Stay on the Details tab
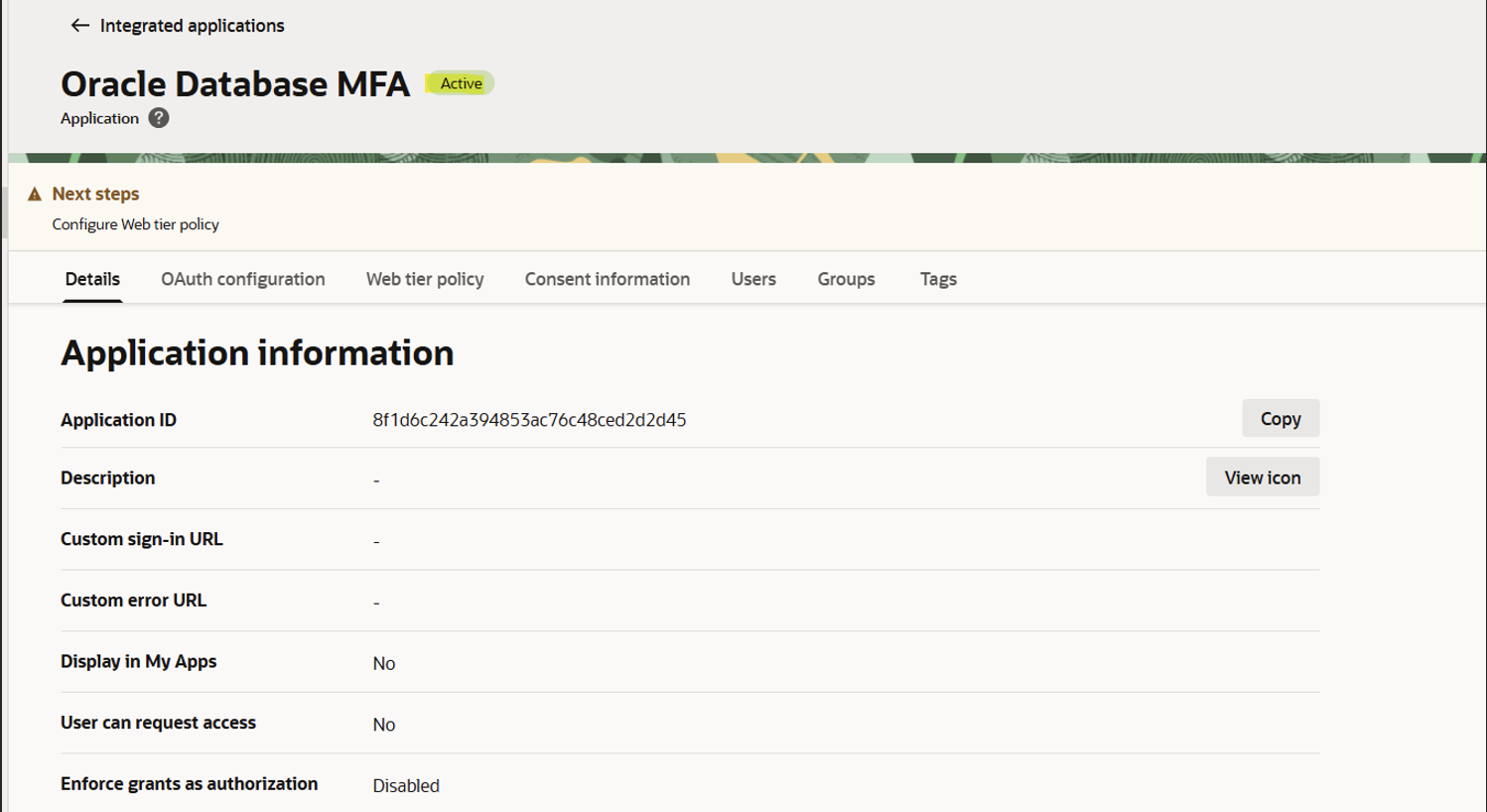 (x=91, y=279)
